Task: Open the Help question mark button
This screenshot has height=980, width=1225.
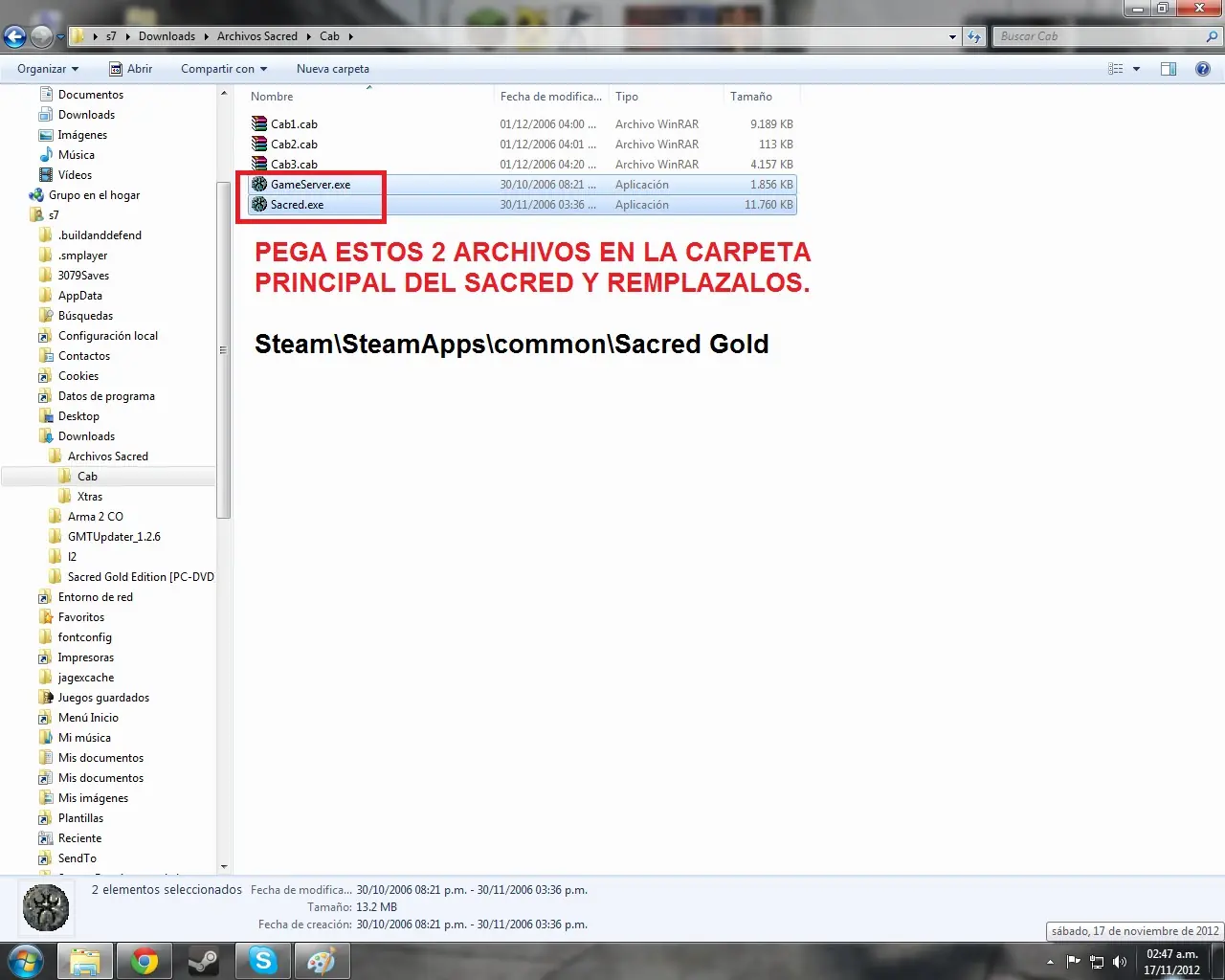Action: (x=1203, y=69)
